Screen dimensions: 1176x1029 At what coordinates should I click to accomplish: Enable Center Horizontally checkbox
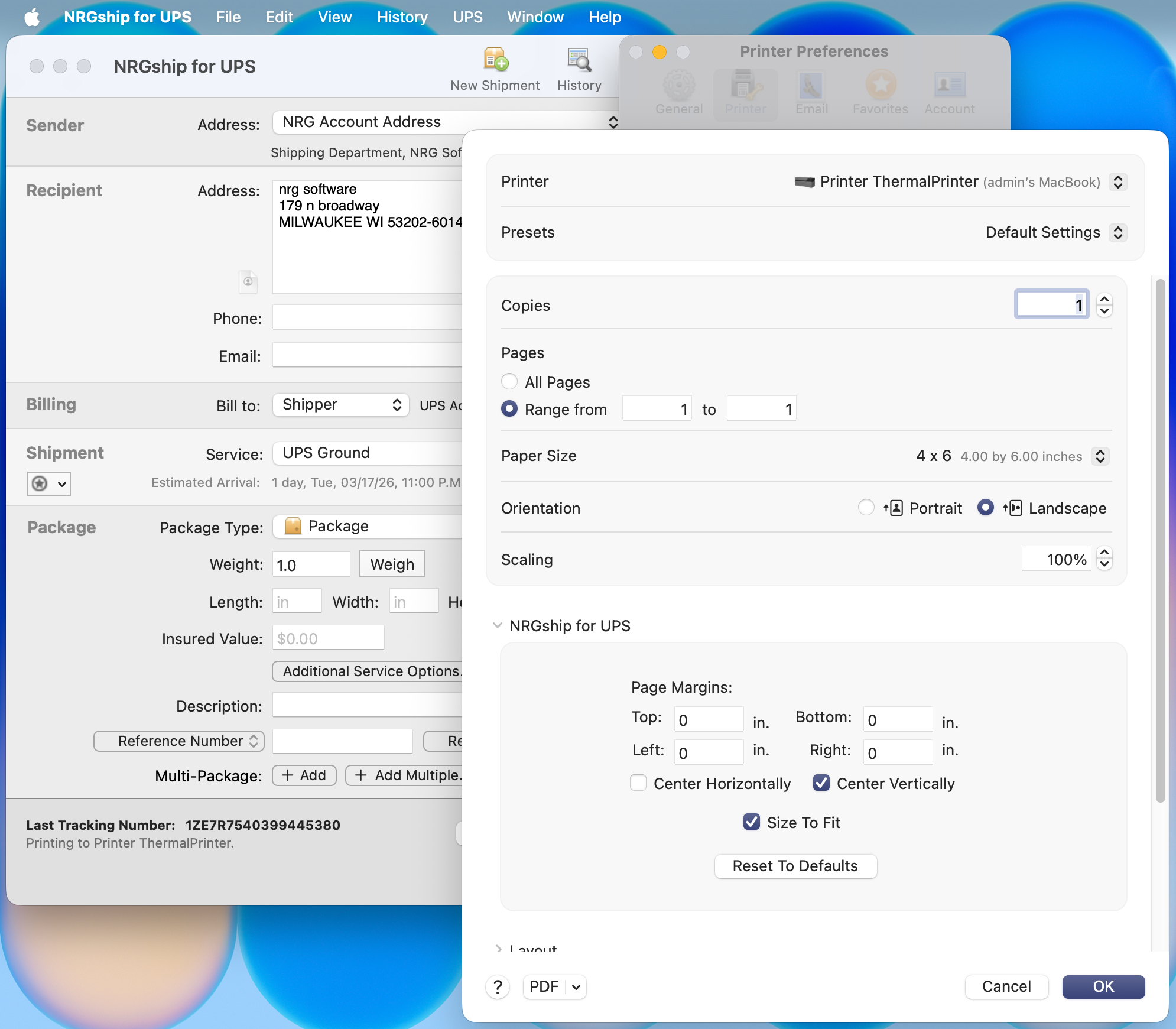click(638, 783)
